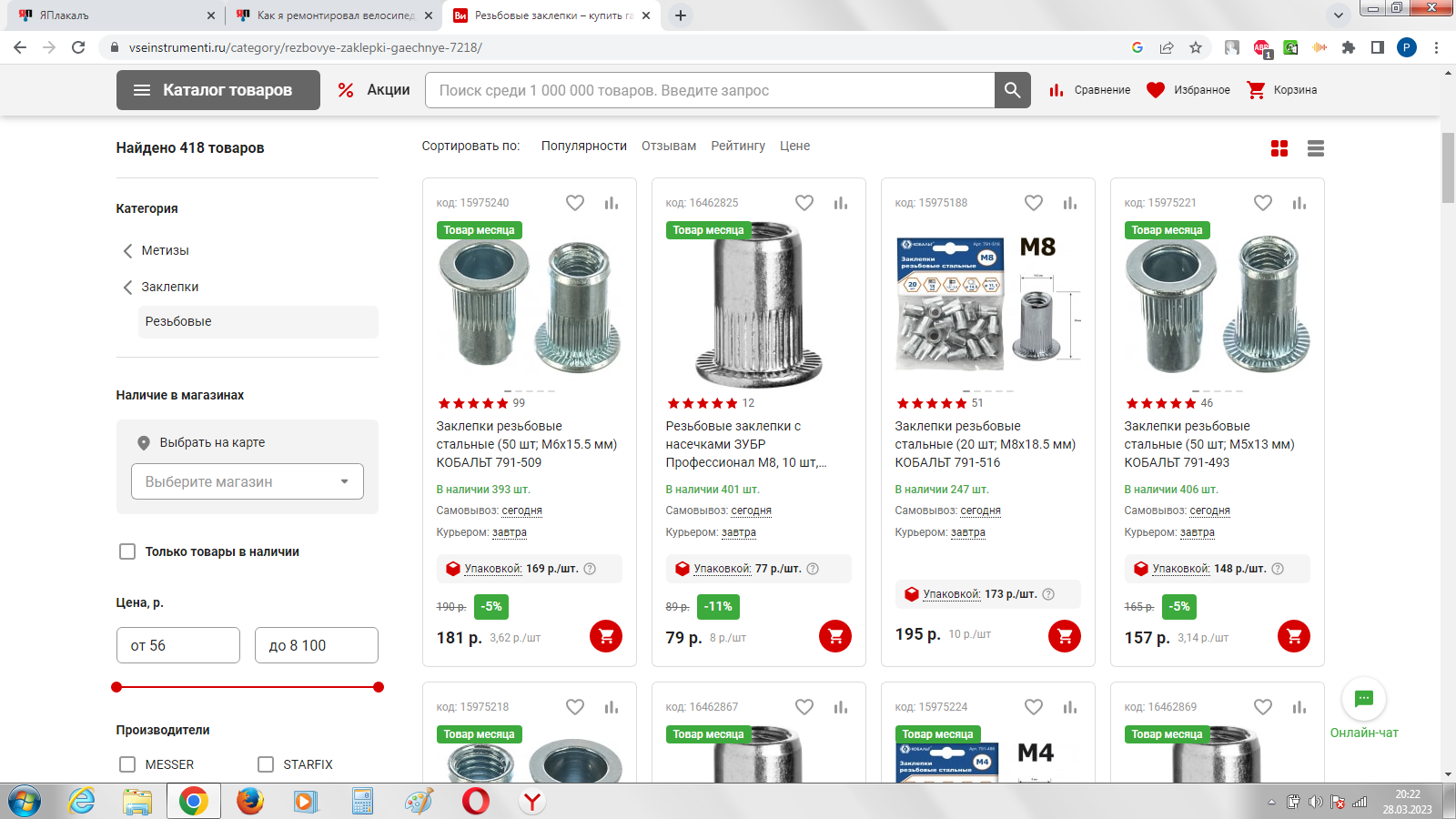Switch to list view layout
The height and width of the screenshot is (819, 1456).
1316,148
